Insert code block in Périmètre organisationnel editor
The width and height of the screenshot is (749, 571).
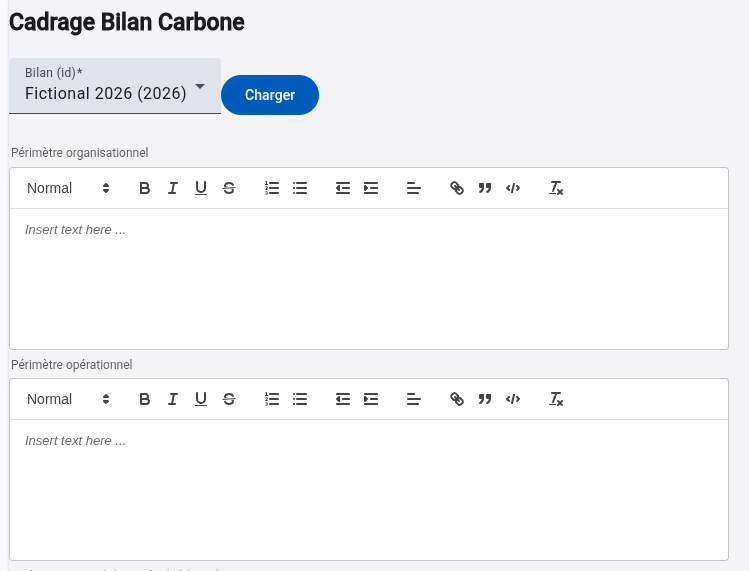513,188
